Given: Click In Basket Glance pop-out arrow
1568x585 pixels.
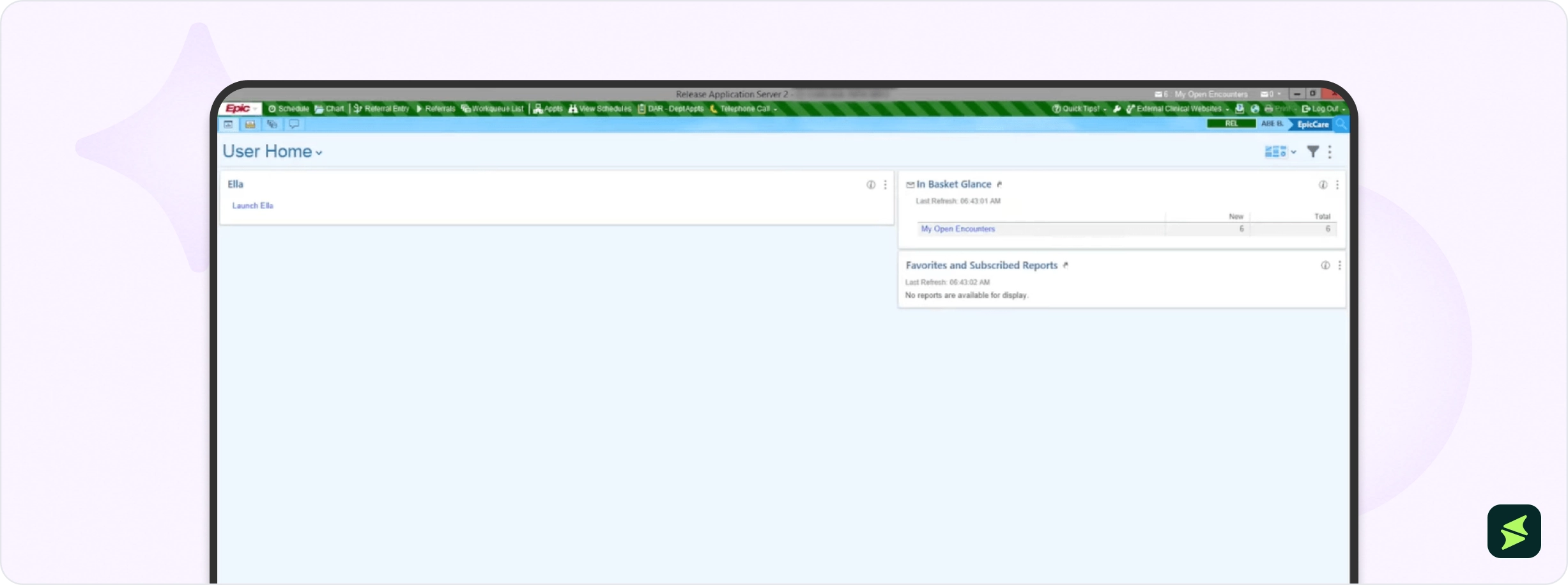Looking at the screenshot, I should [x=999, y=184].
